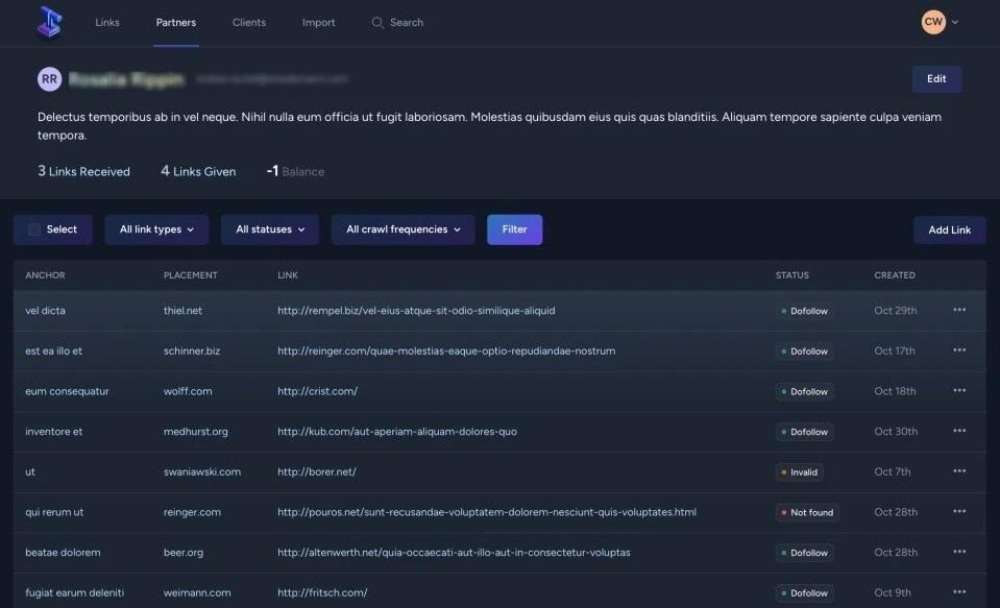1000x608 pixels.
Task: Open the account chevron next to CW
Action: [957, 21]
